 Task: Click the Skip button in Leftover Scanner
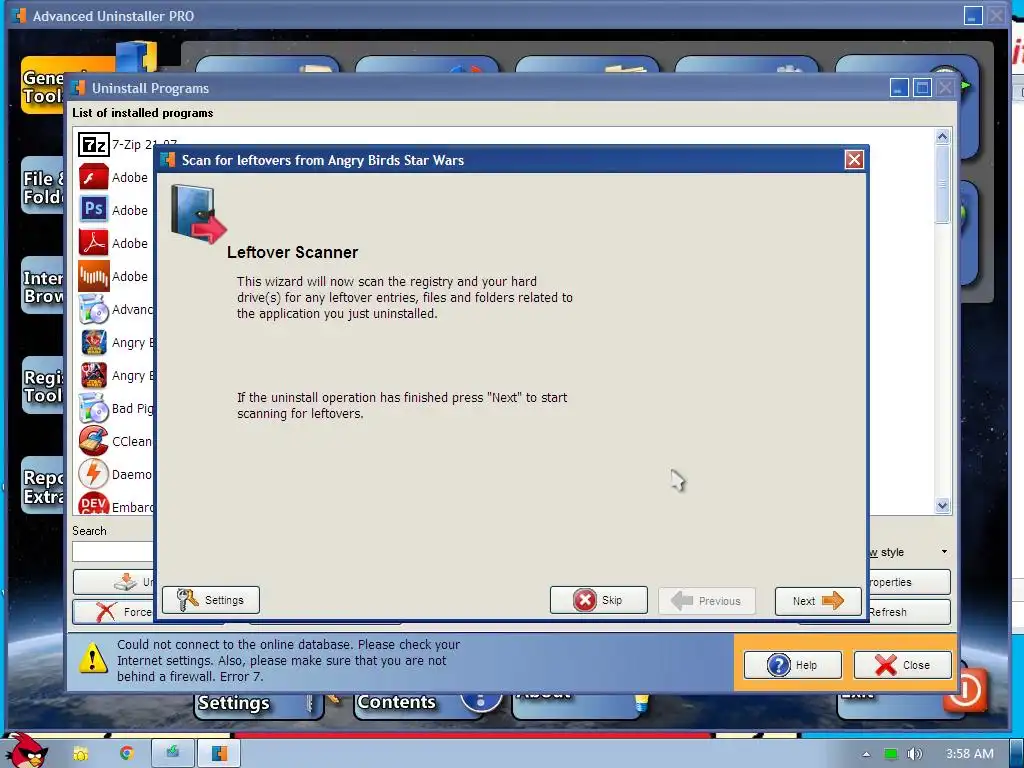pos(598,600)
